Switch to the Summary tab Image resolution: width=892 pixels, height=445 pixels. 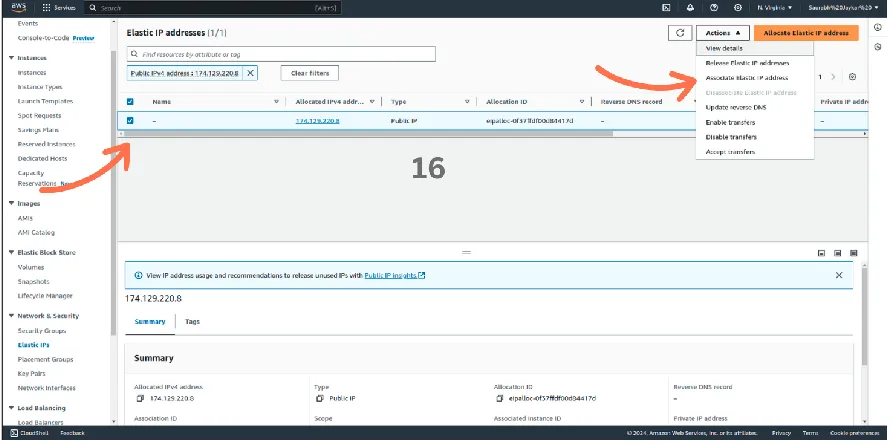tap(150, 322)
